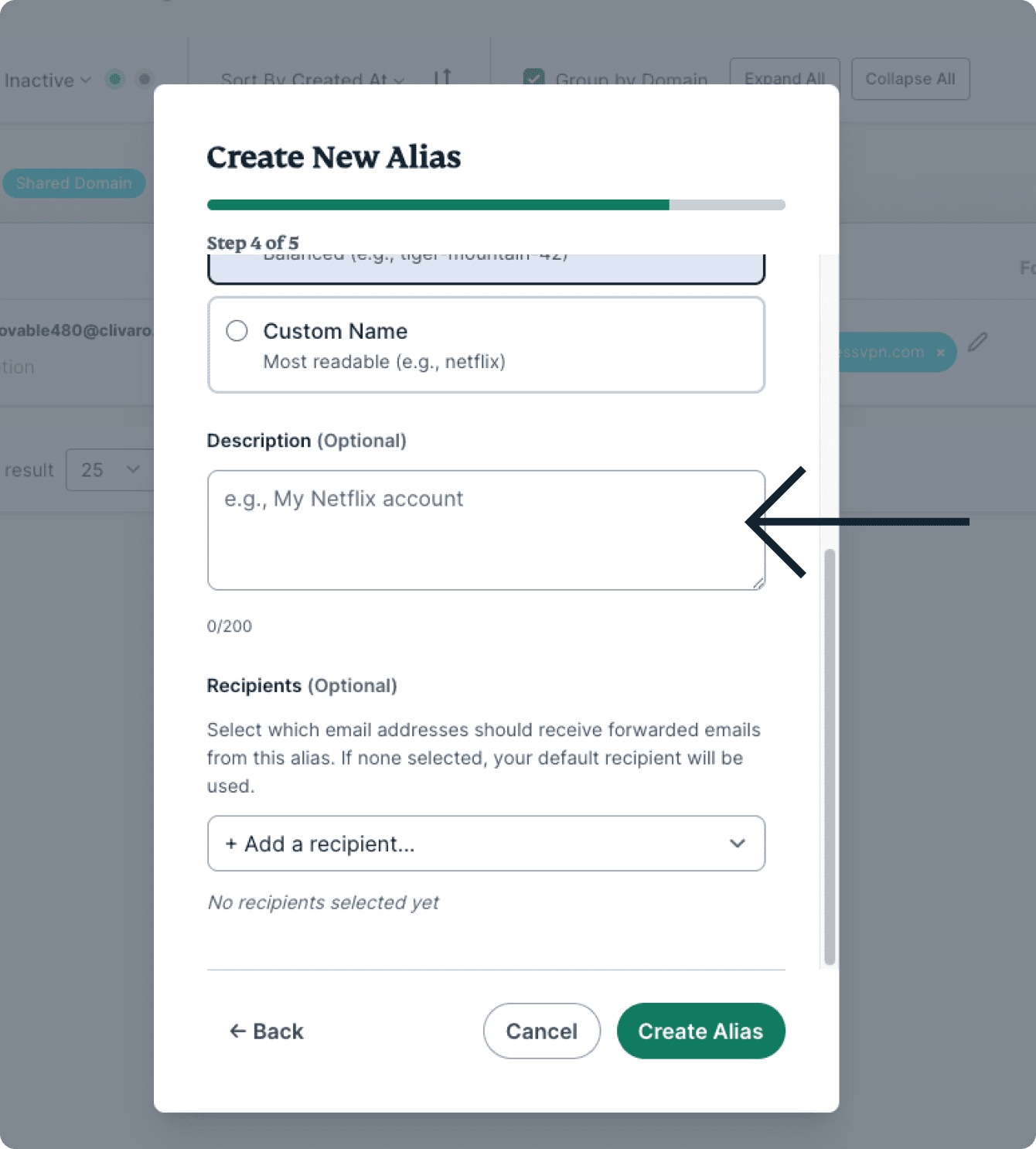
Task: Click the modal's vertical scrollbar thumb
Action: coord(830,758)
